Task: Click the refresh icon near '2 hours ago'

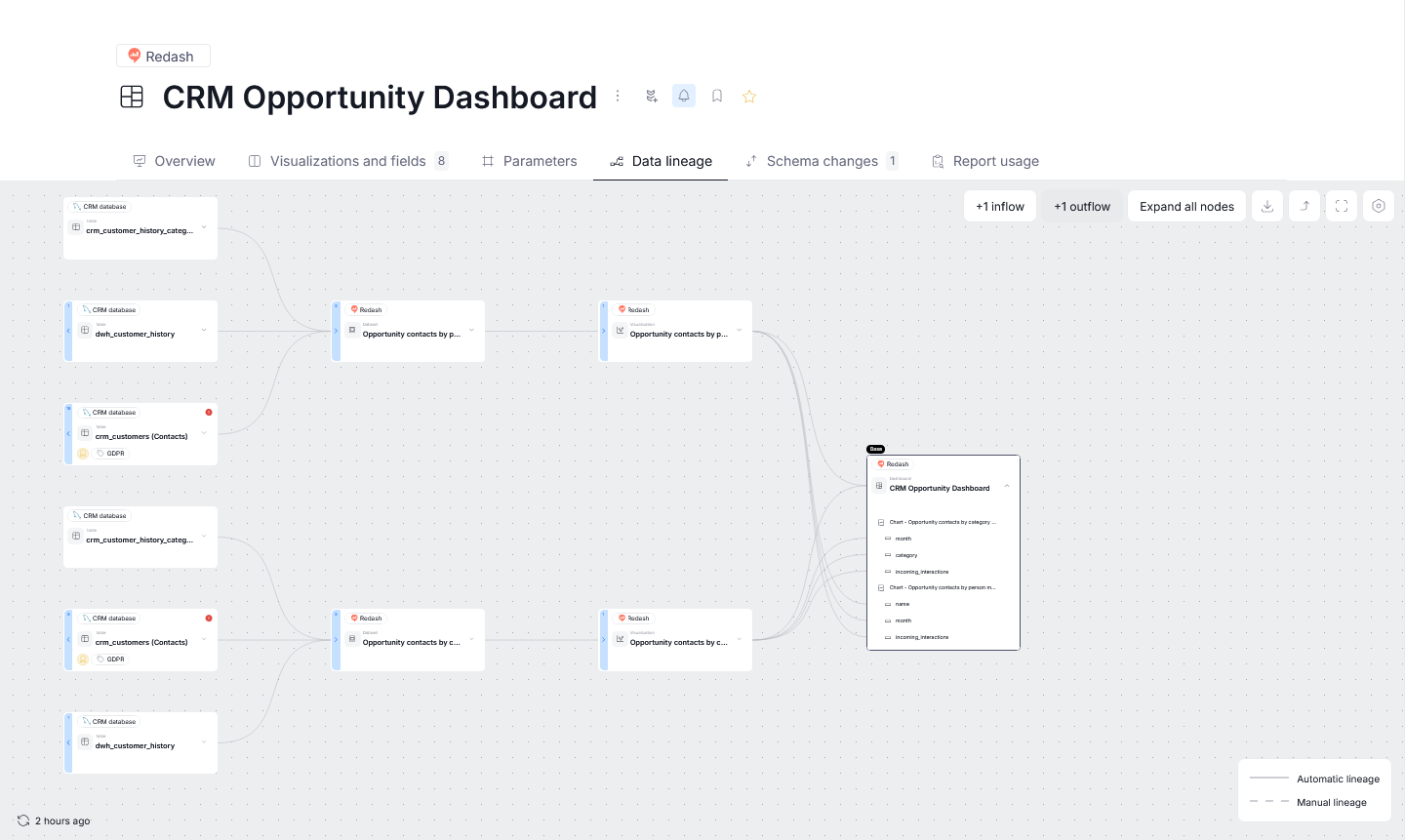Action: (x=23, y=820)
